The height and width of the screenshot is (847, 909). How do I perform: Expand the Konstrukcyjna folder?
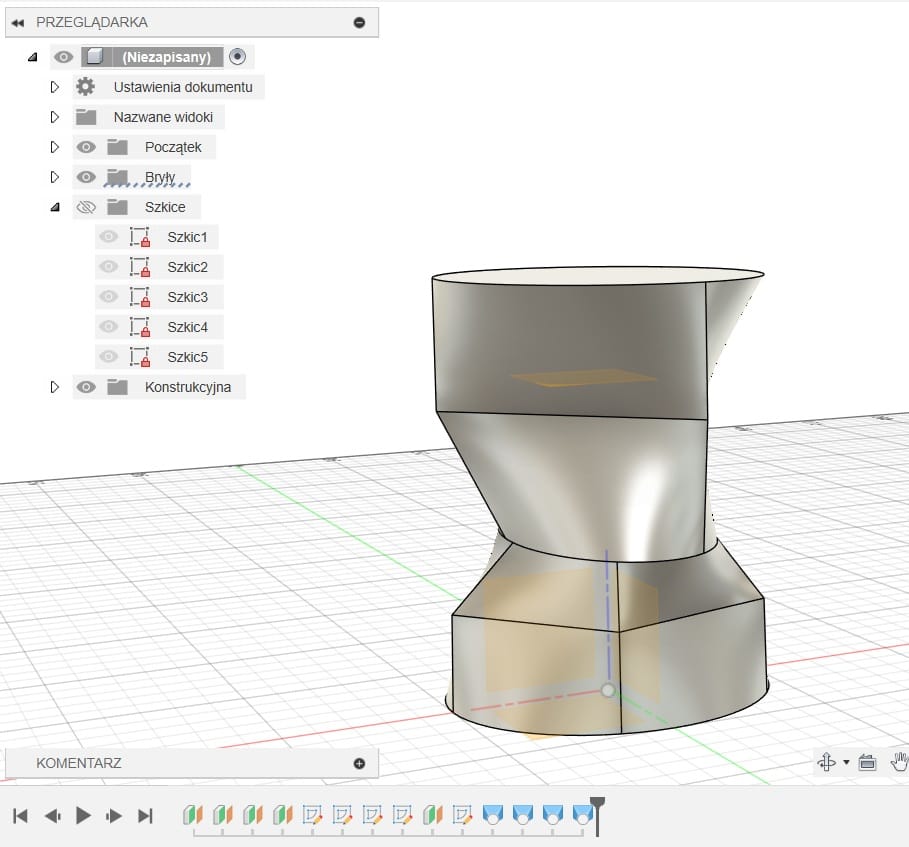[x=55, y=387]
